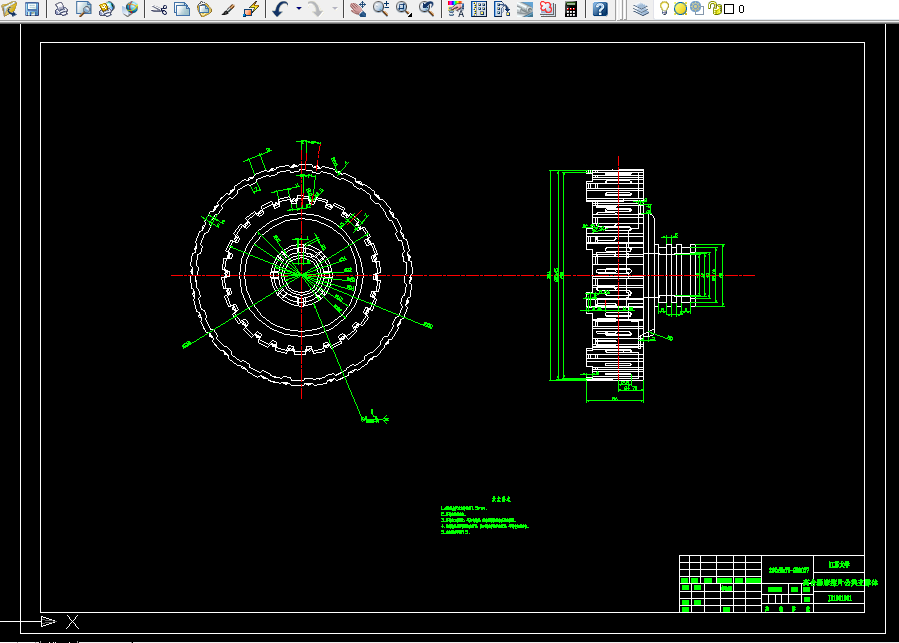Toggle layer 0 on/off lightbulb
This screenshot has height=643, width=899.
click(x=664, y=8)
